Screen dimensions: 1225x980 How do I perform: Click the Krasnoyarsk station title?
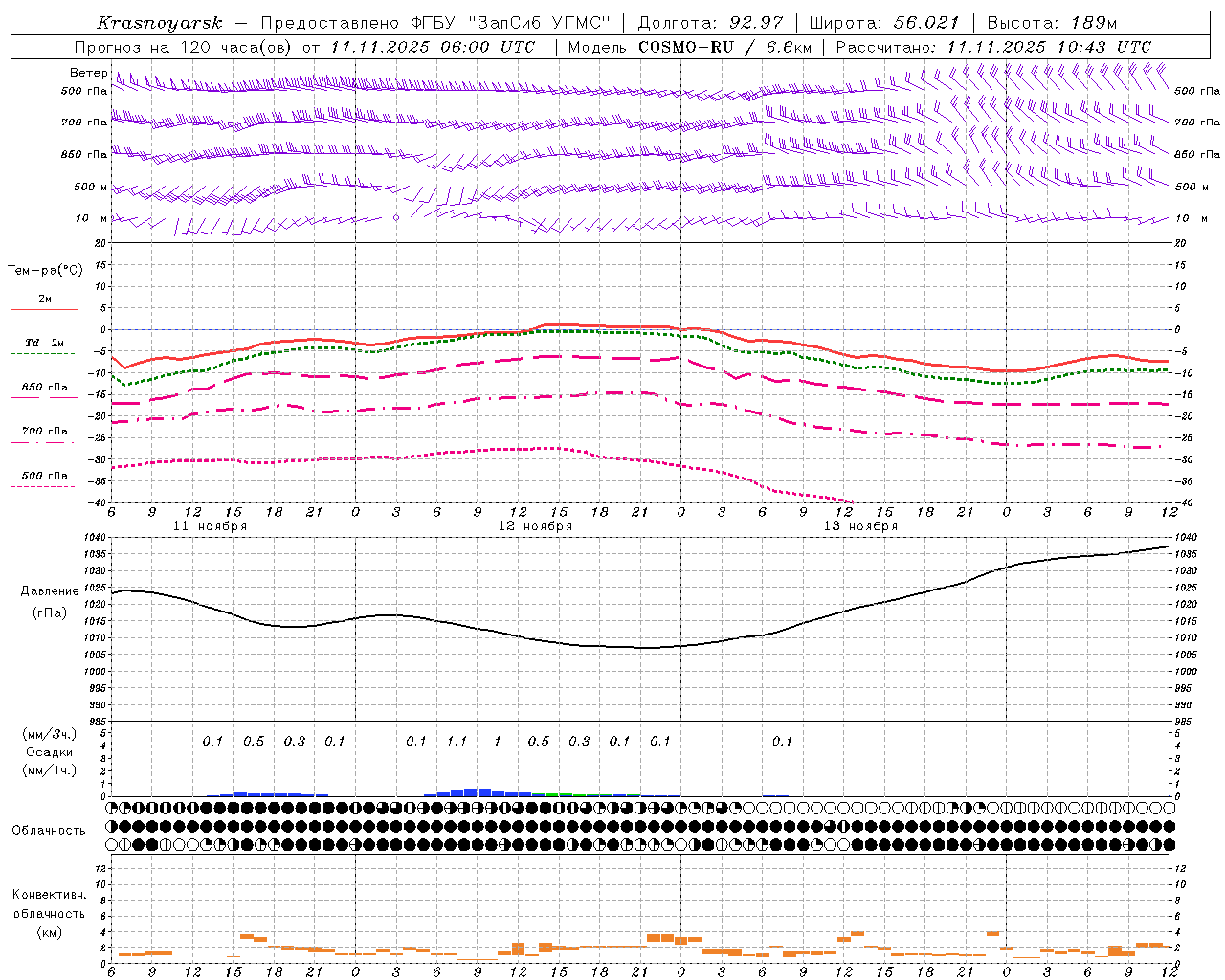pos(160,23)
